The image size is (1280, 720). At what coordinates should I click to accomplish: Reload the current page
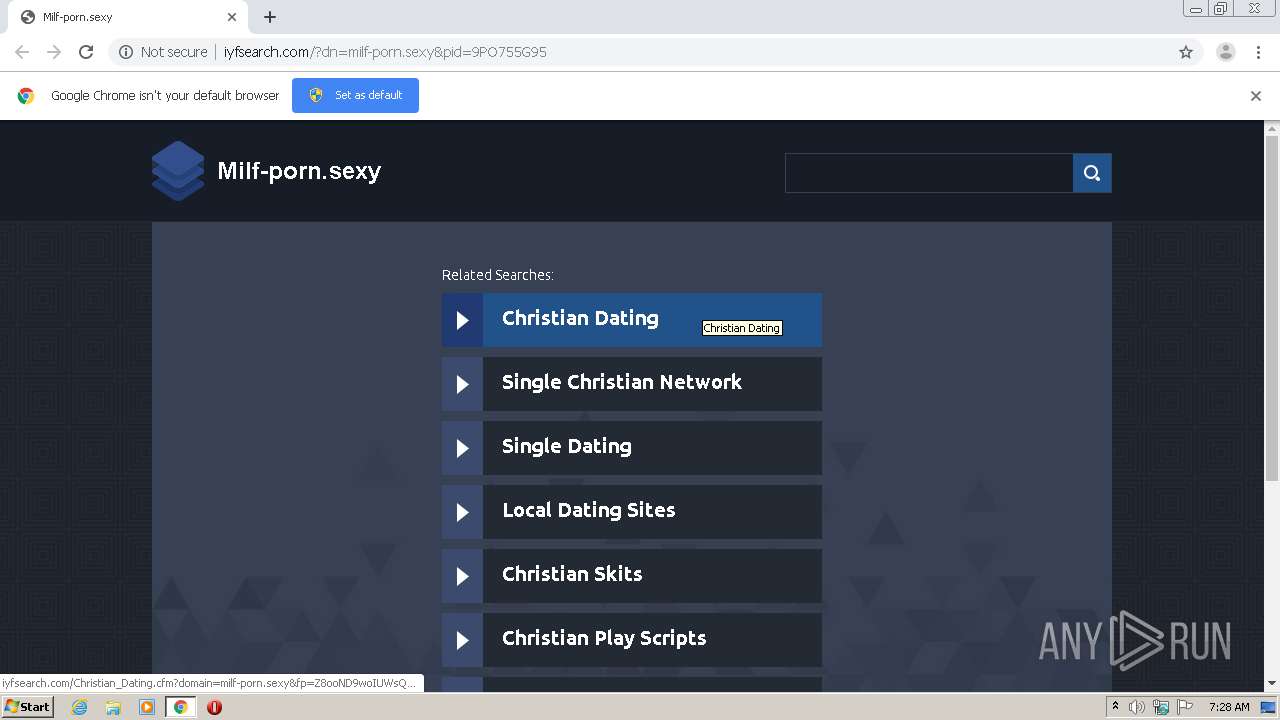[86, 52]
